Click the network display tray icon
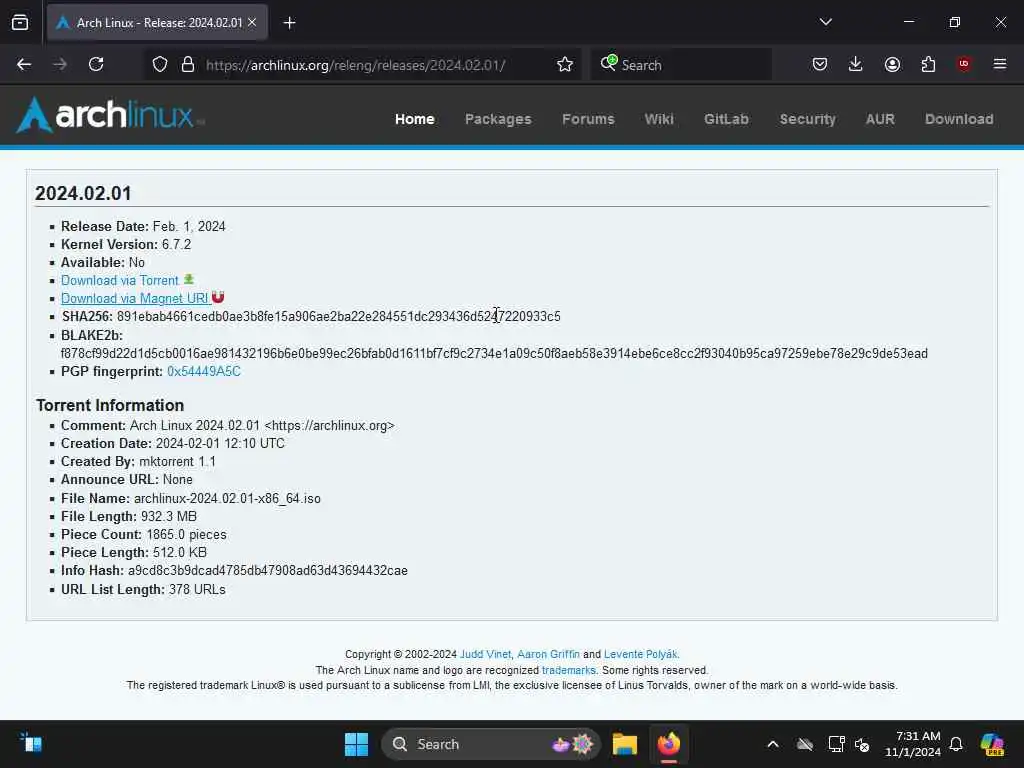 click(836, 744)
